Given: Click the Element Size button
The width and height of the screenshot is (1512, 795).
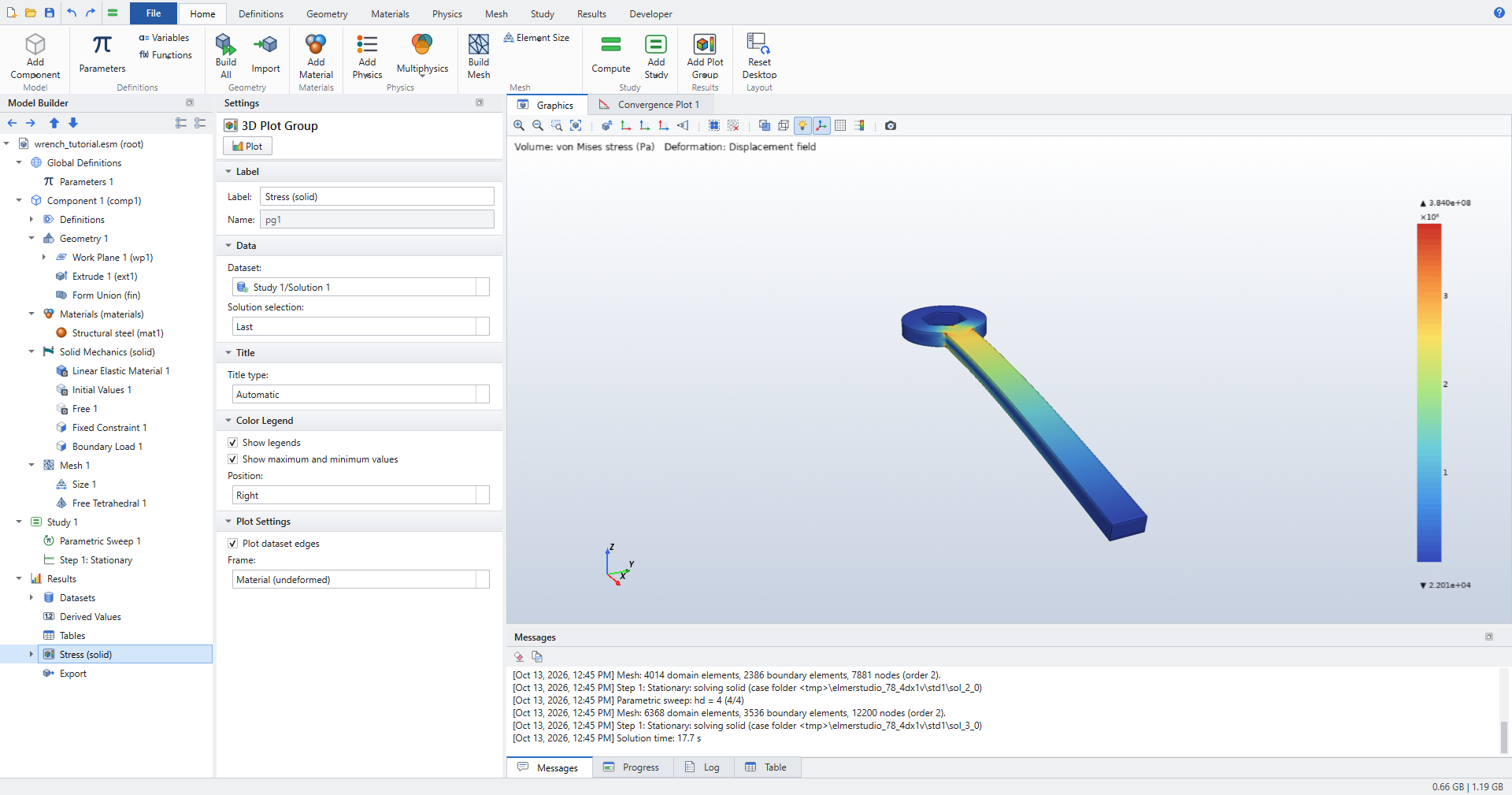Looking at the screenshot, I should coord(536,38).
